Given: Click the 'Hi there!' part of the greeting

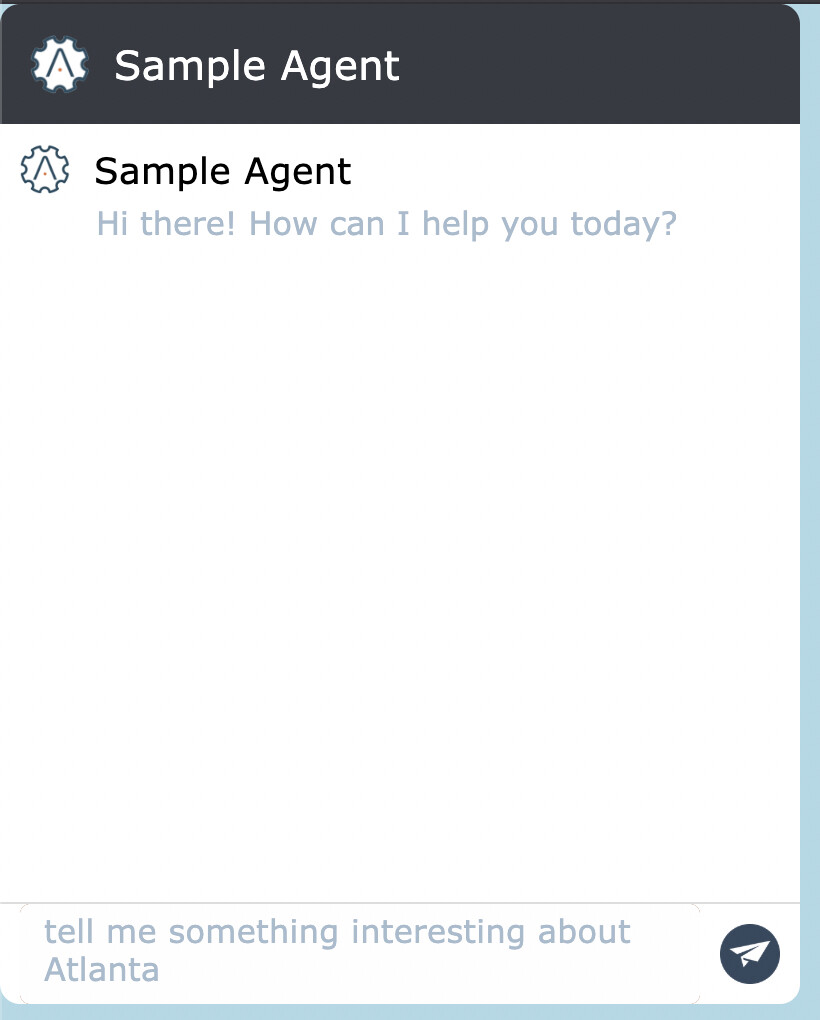Looking at the screenshot, I should [166, 224].
